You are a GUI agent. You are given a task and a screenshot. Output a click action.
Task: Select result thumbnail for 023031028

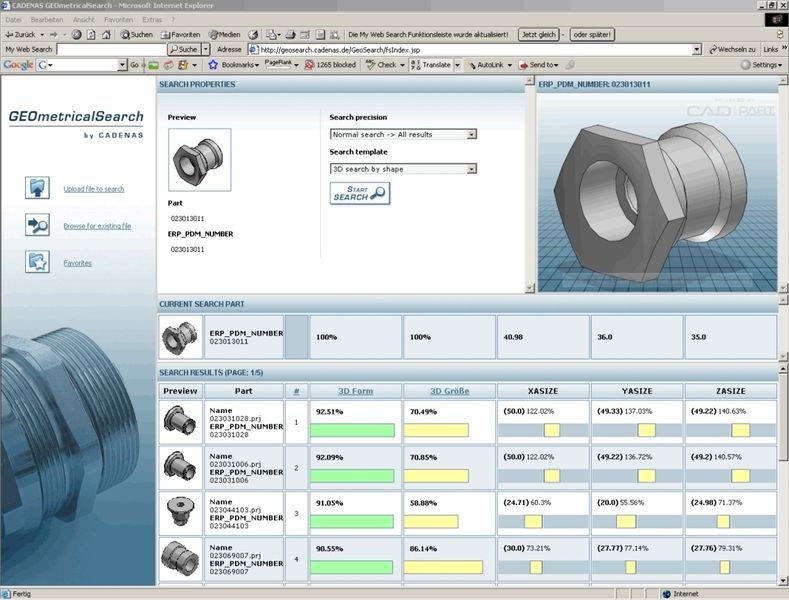pyautogui.click(x=180, y=422)
